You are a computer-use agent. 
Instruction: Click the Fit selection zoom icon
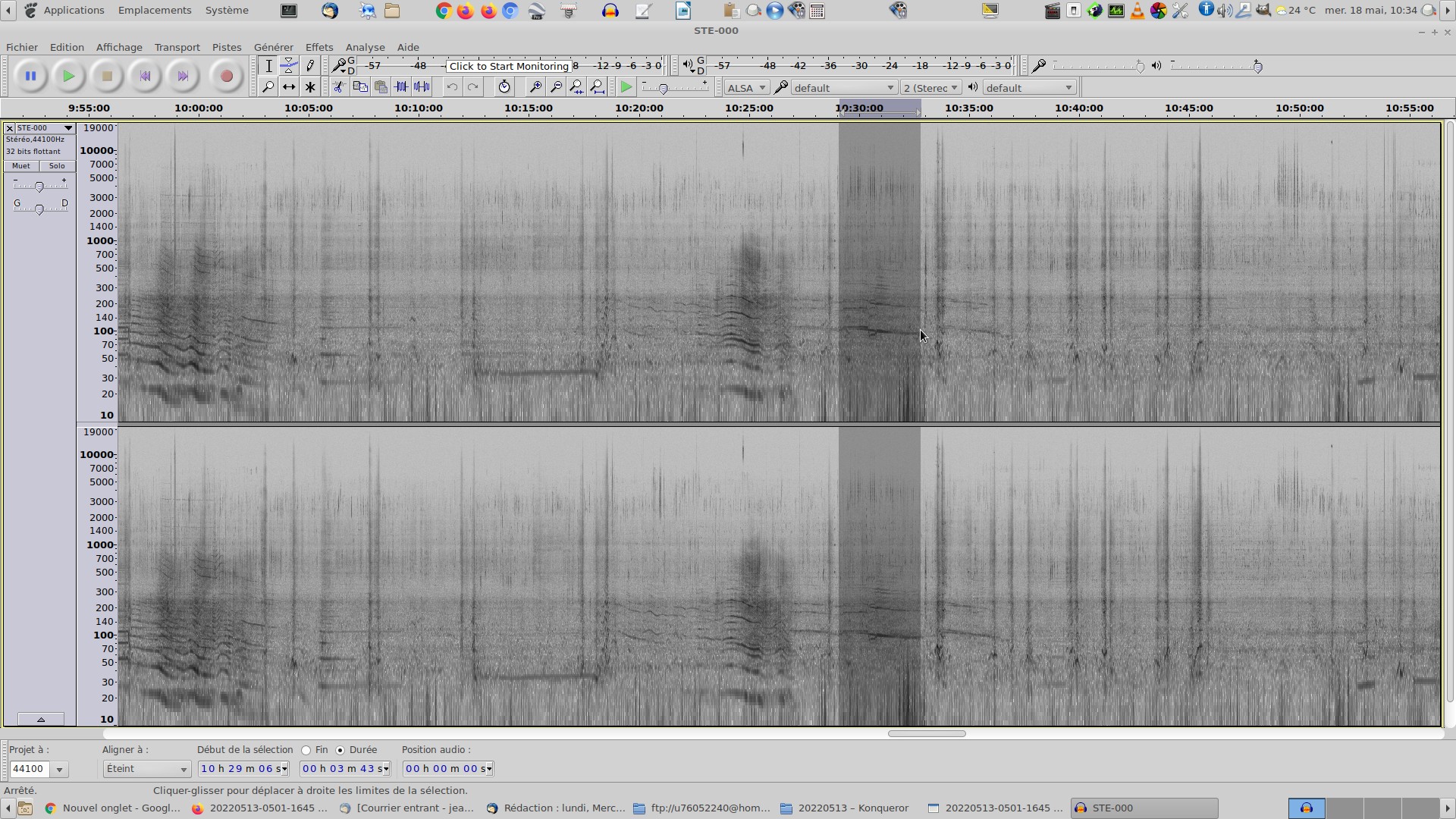(x=577, y=87)
